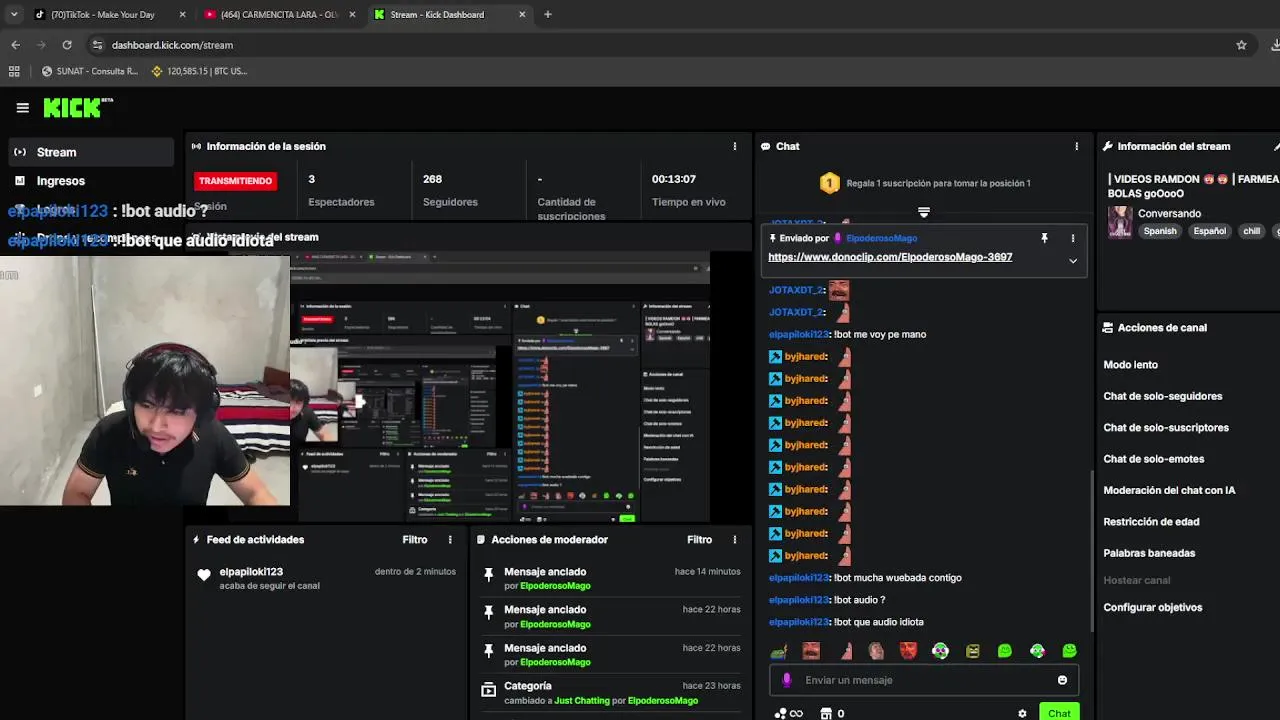Click the Spanish stream tag
The height and width of the screenshot is (720, 1280).
coord(1160,231)
